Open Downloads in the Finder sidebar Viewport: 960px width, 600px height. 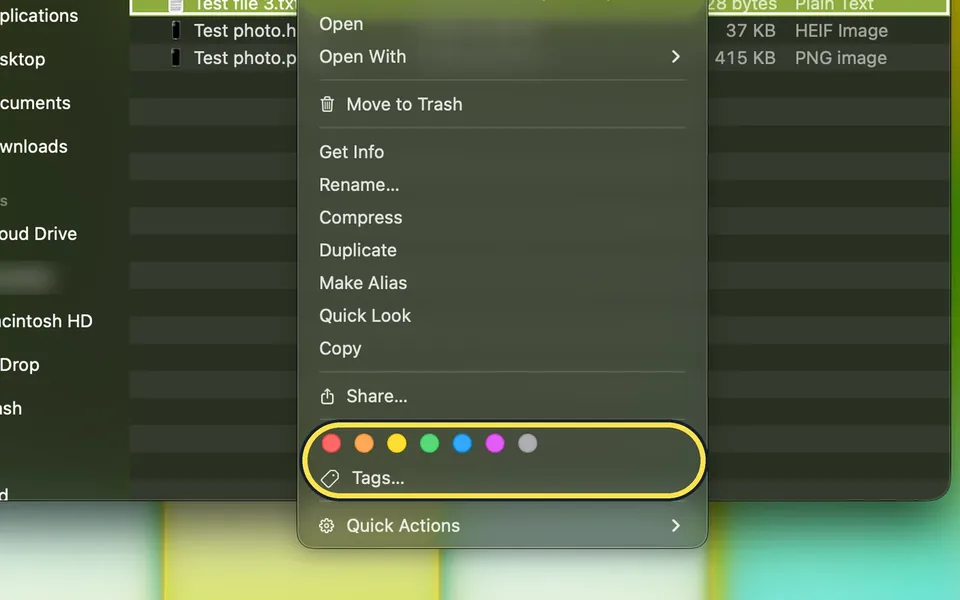34,146
